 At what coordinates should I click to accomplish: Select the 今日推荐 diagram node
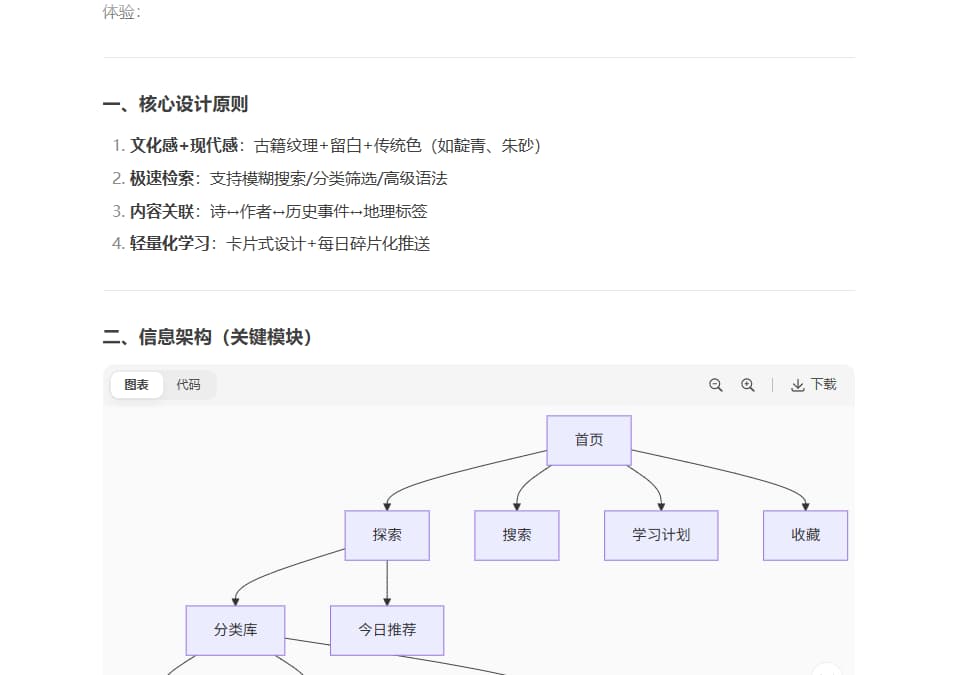[387, 630]
